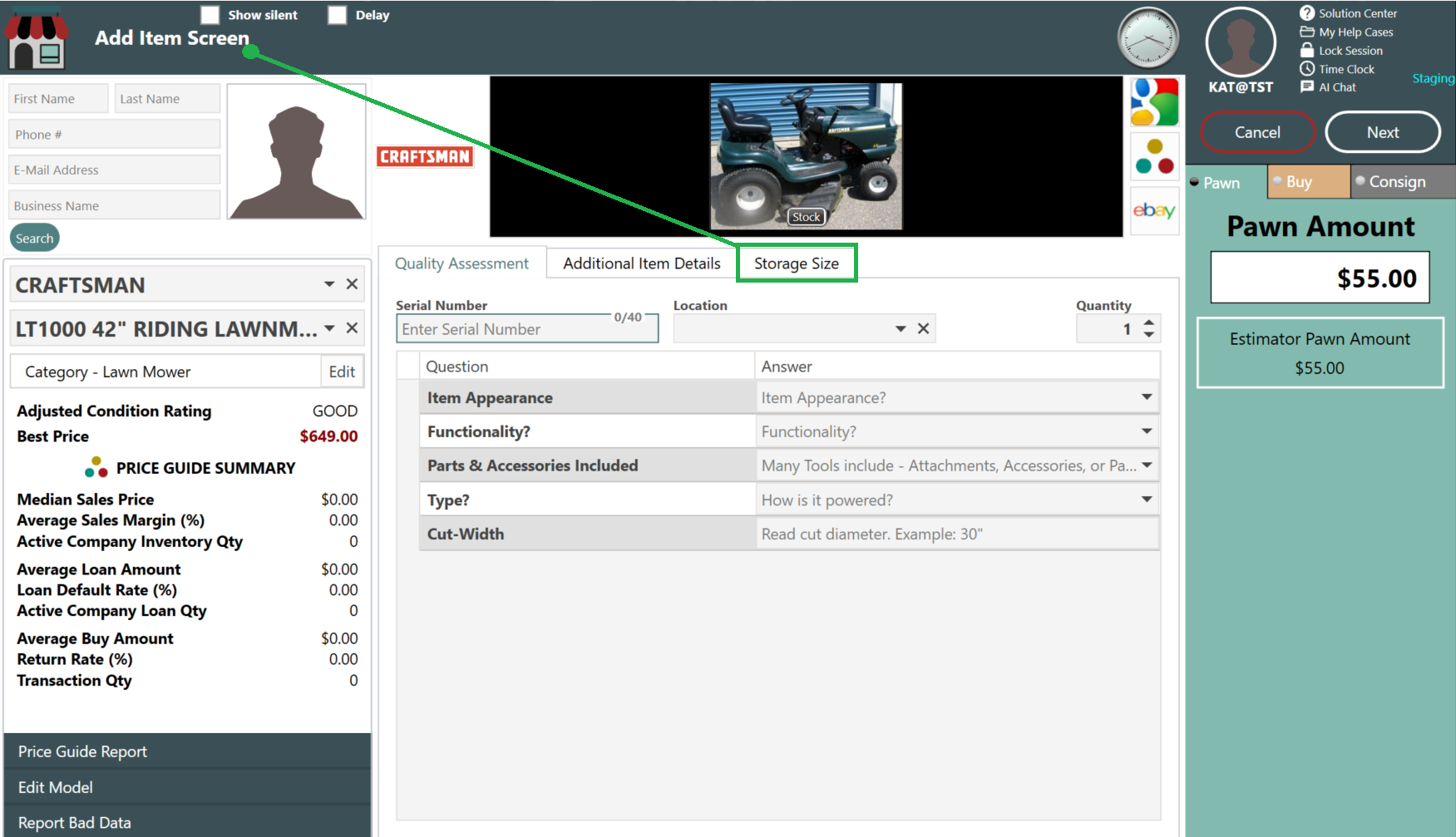Click the Adjusted Condition Rating GOOD value
Image resolution: width=1456 pixels, height=837 pixels.
click(x=335, y=411)
